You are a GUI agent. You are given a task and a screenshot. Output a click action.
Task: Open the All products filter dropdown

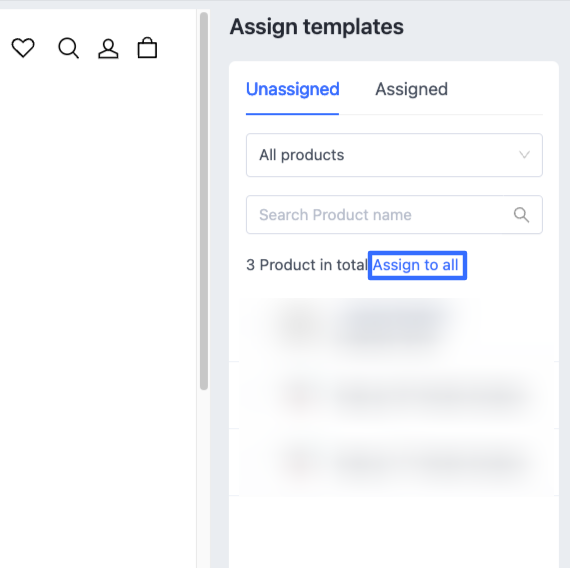coord(394,155)
